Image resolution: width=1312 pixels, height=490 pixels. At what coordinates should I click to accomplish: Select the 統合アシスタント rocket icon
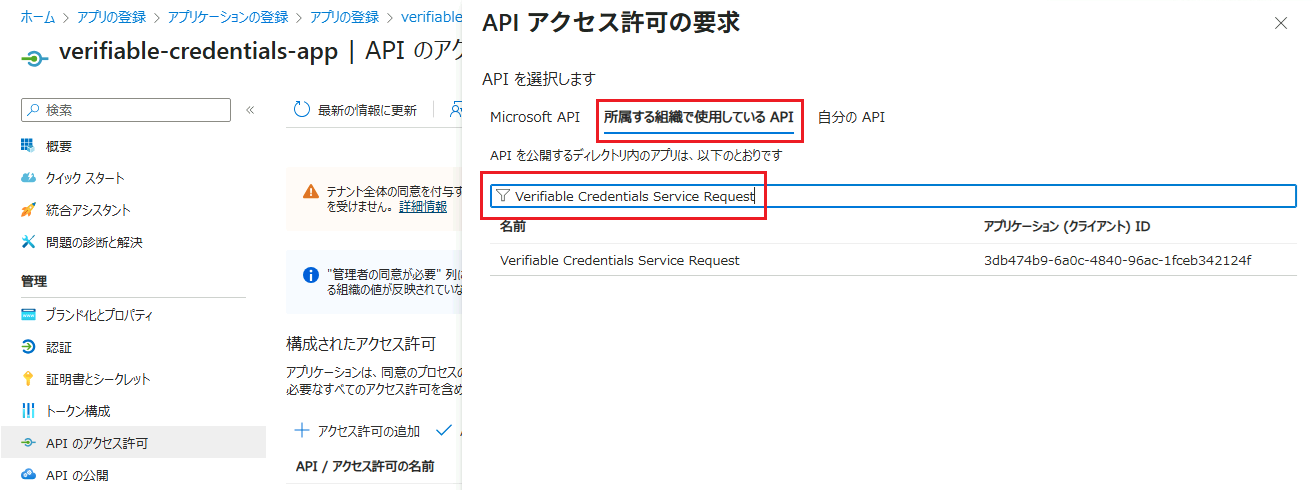(28, 210)
